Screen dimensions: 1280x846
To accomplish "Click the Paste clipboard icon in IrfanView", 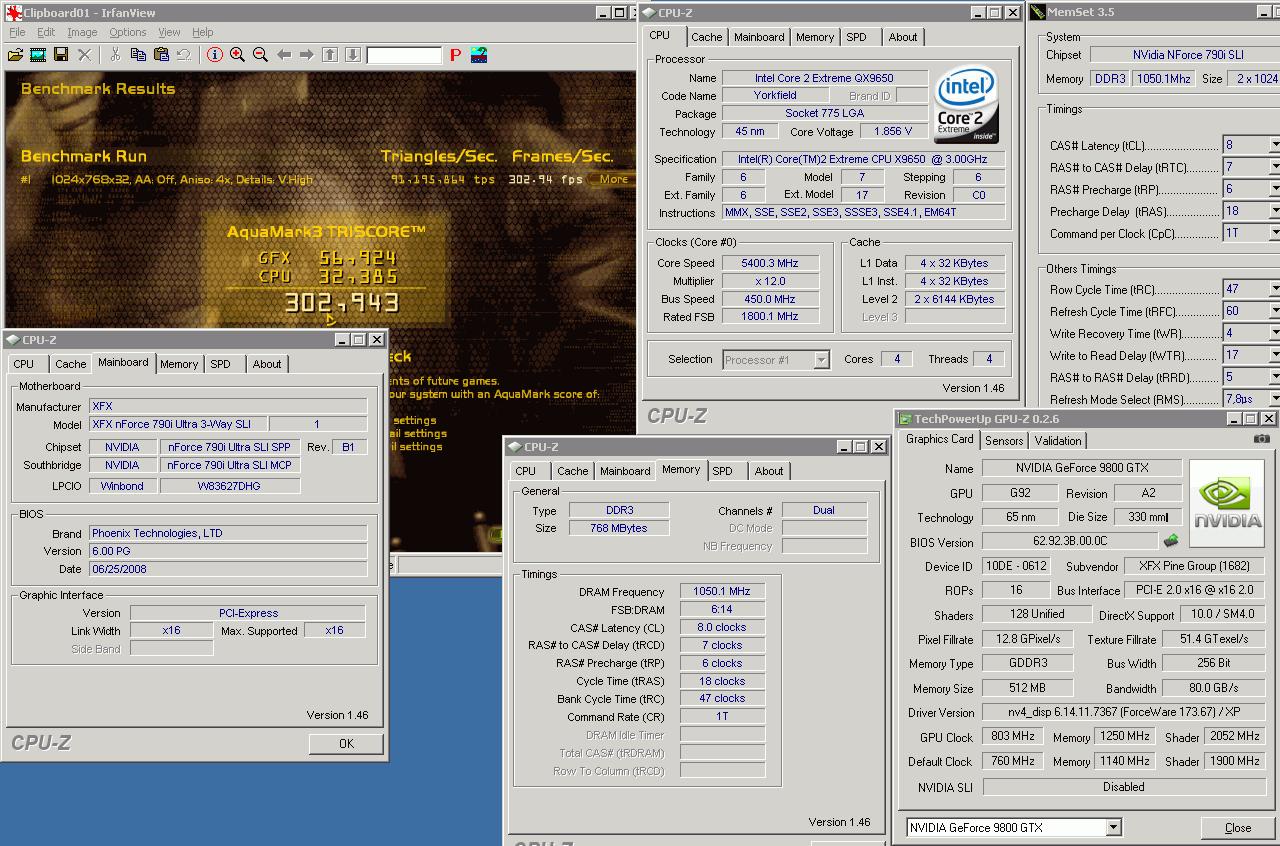I will (161, 55).
